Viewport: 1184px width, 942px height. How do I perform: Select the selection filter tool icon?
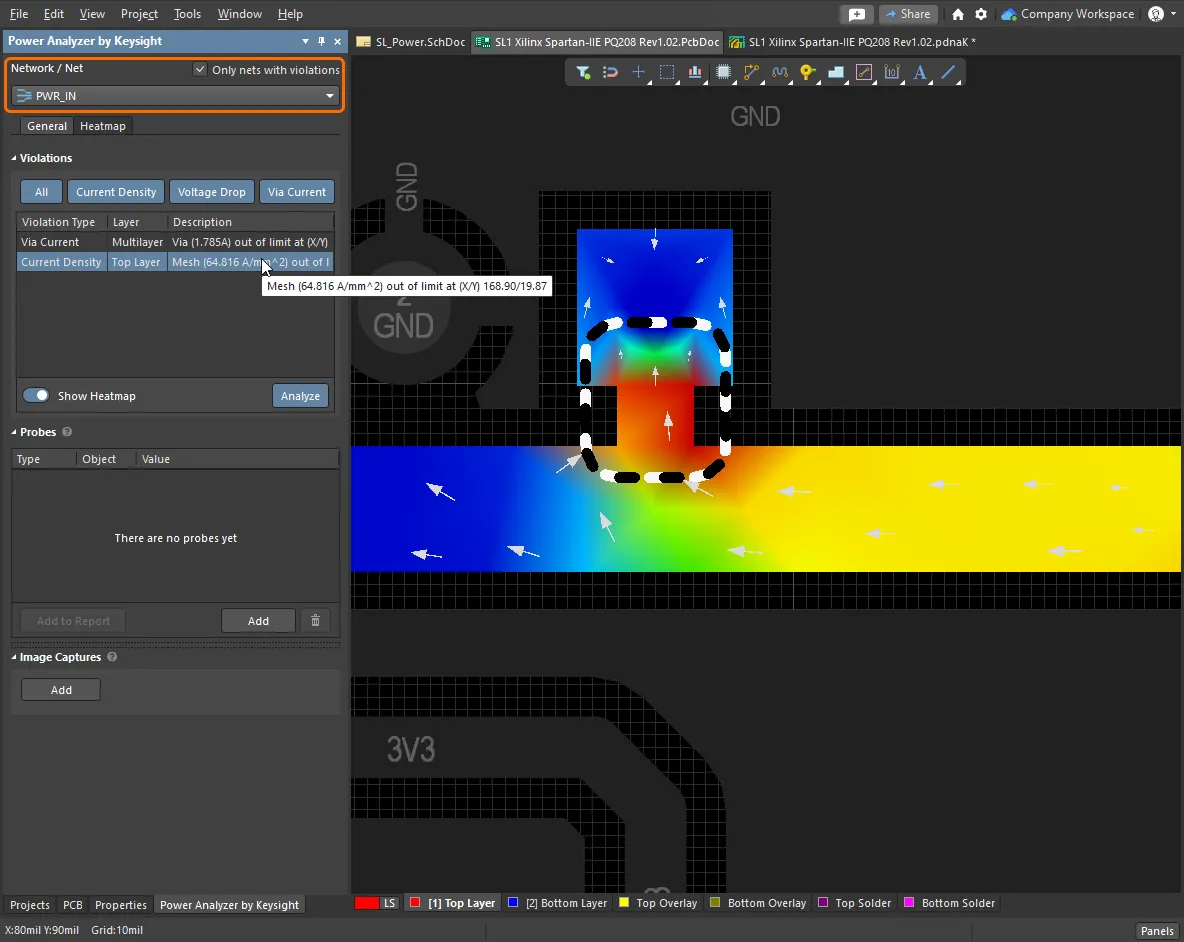[x=583, y=73]
